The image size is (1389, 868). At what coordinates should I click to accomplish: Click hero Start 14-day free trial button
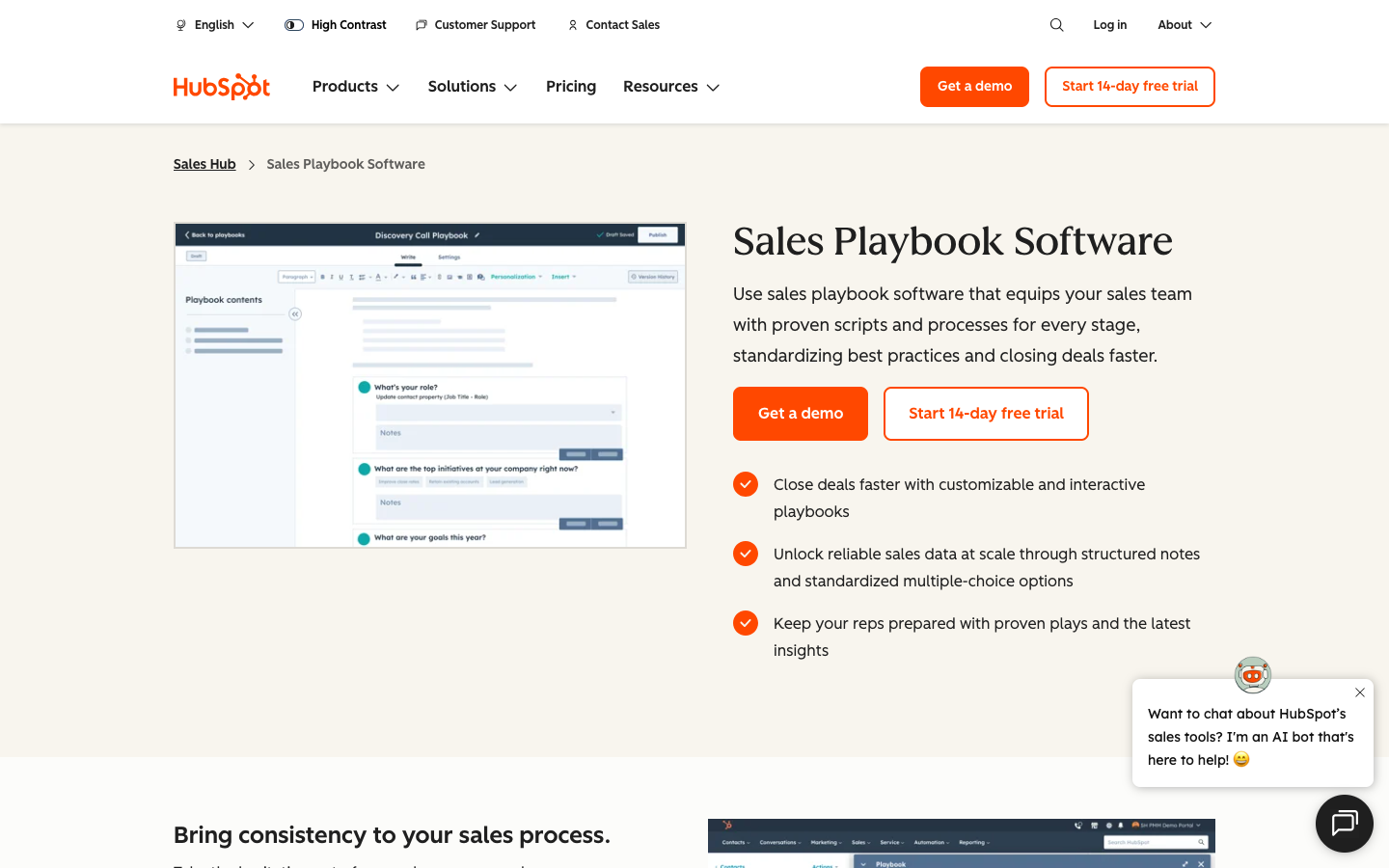point(986,414)
